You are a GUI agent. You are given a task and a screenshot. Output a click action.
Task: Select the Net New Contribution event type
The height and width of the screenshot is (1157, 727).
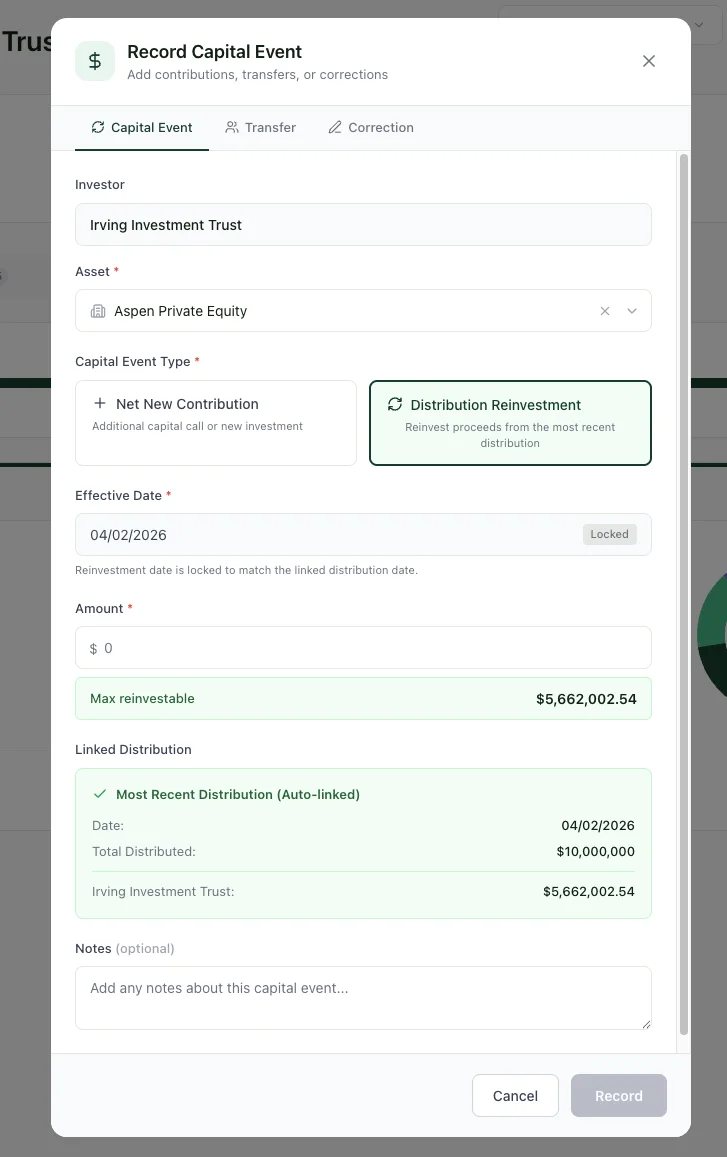pos(215,421)
